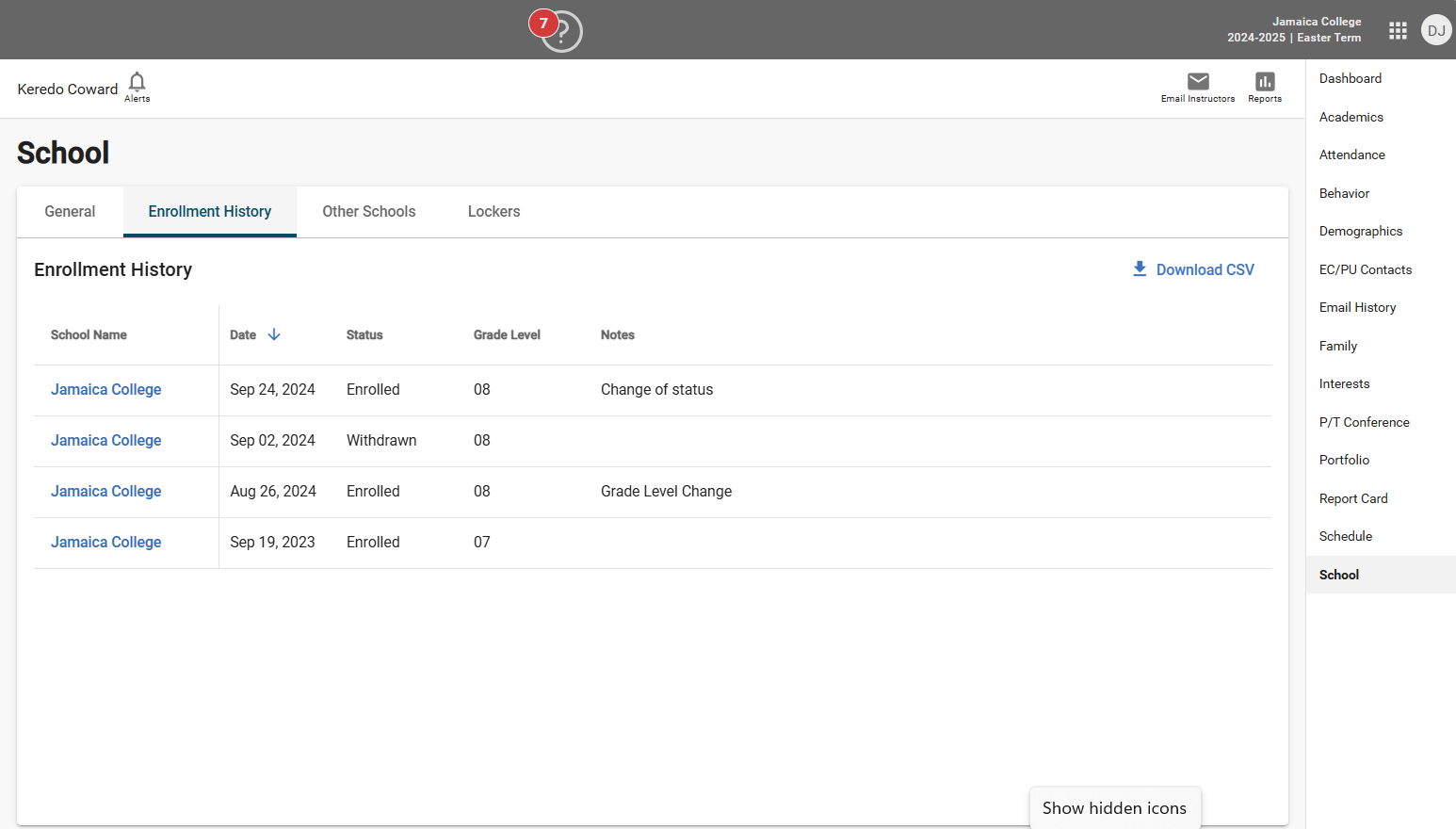
Task: Select the Sep 02, 2024 date cell
Action: [273, 441]
